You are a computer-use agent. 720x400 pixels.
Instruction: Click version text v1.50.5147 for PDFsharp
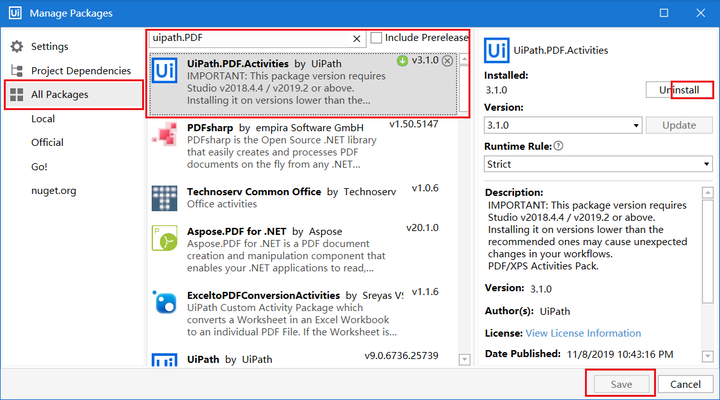[414, 124]
